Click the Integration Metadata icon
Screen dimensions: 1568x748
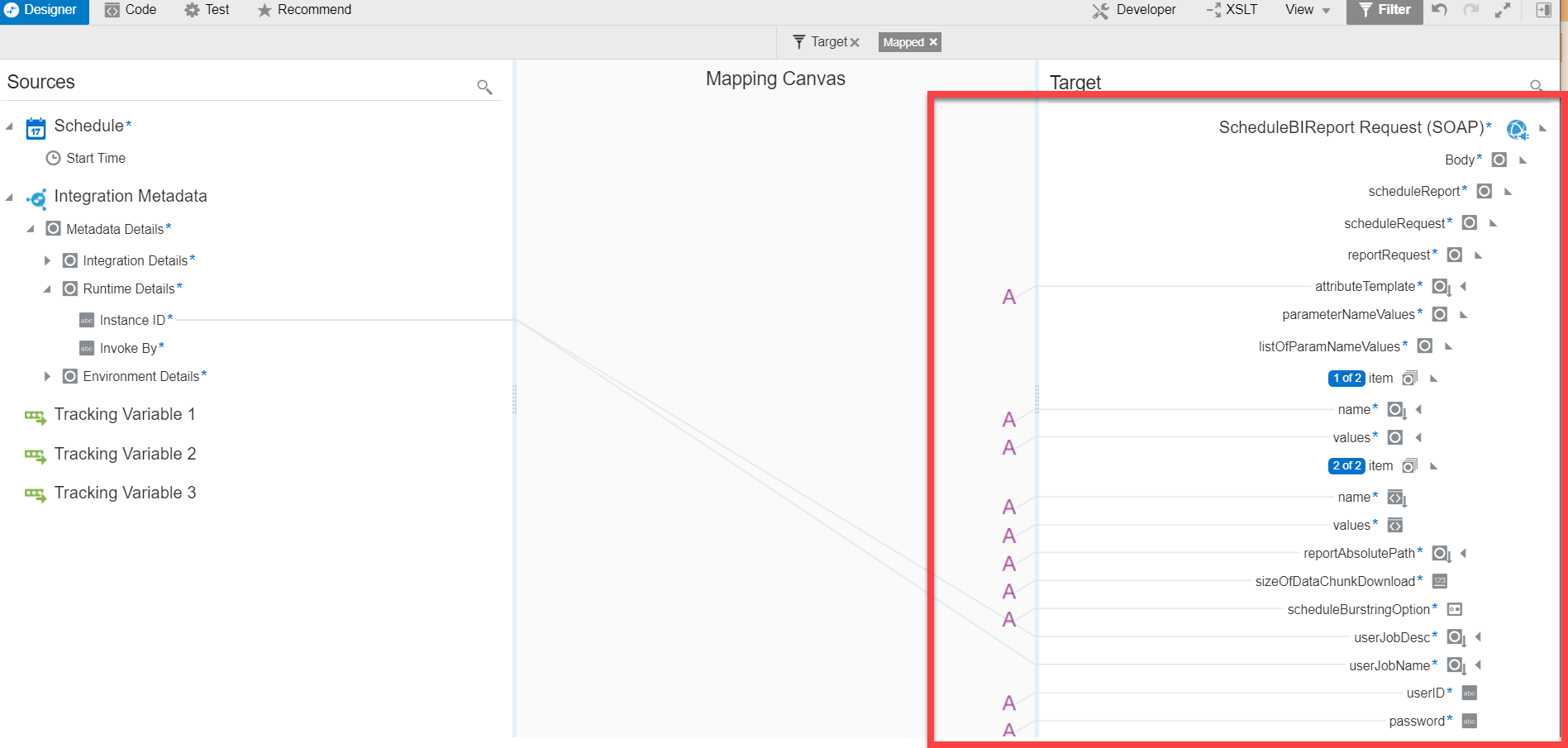pyautogui.click(x=36, y=198)
